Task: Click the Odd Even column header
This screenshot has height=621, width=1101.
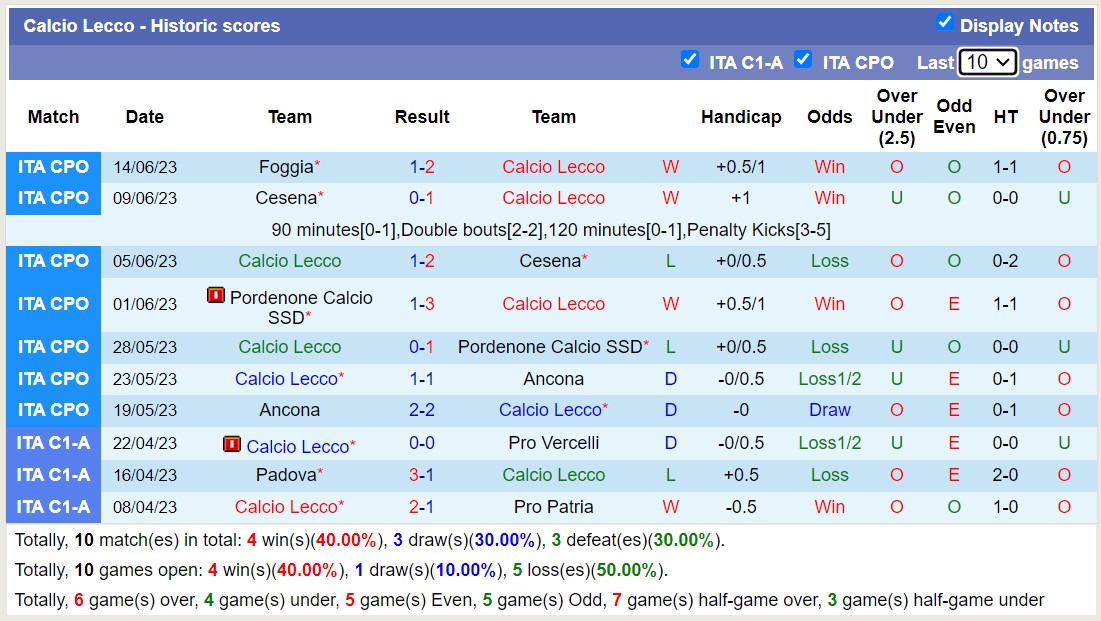Action: coord(954,117)
